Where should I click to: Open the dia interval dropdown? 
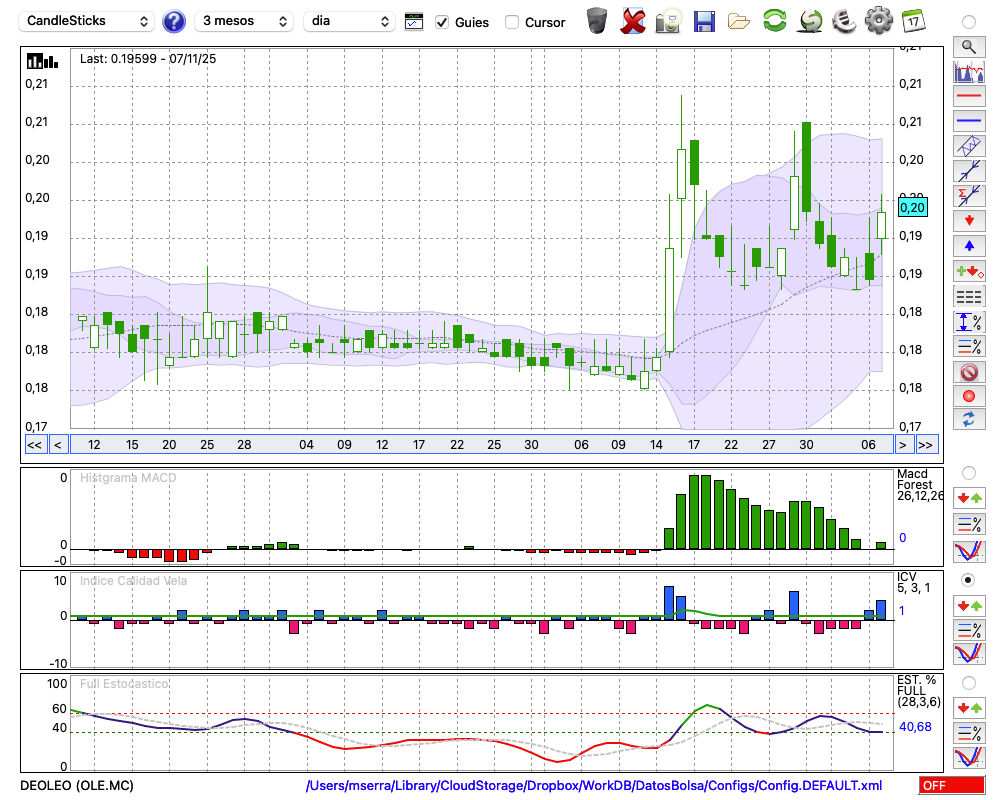pos(349,21)
